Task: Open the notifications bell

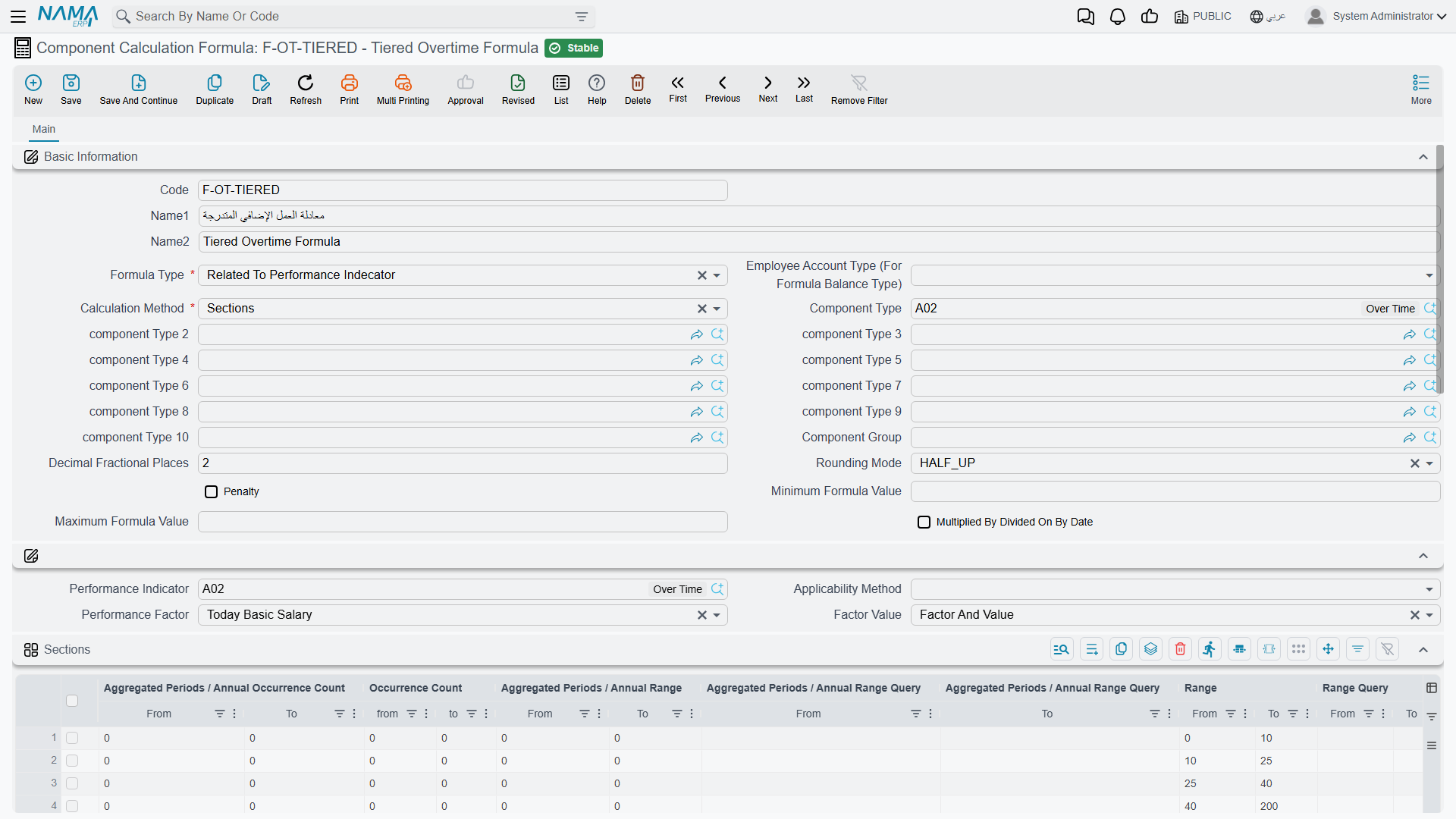Action: tap(1118, 17)
